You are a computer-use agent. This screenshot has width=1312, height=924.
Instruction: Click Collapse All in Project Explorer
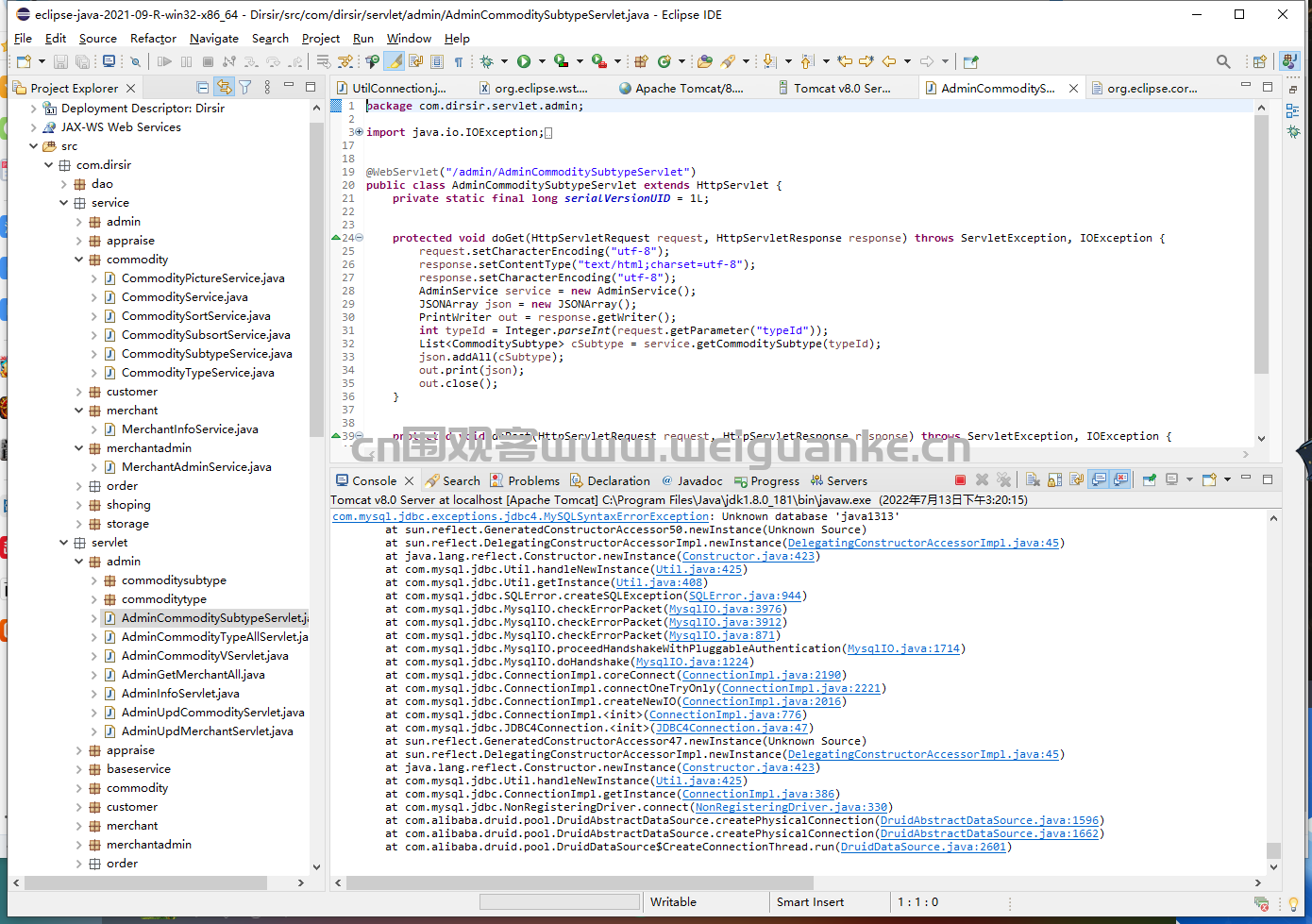(202, 88)
